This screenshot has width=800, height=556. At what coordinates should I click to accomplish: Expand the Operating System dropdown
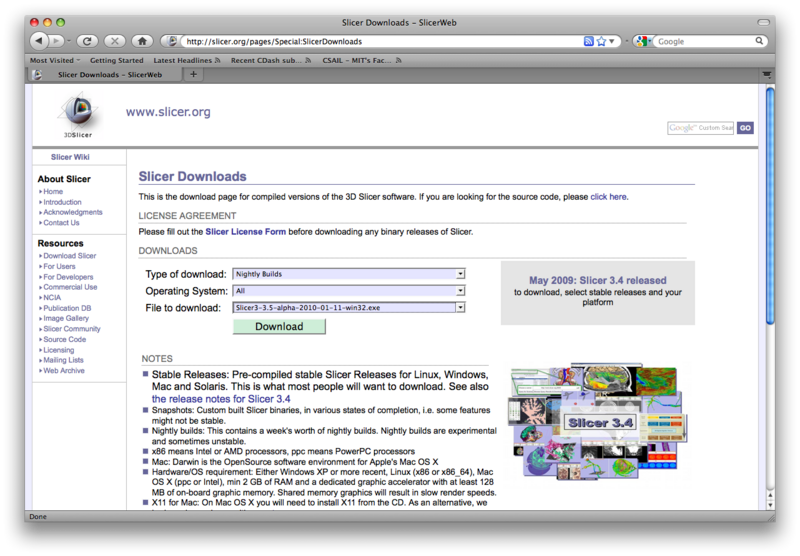pos(348,291)
